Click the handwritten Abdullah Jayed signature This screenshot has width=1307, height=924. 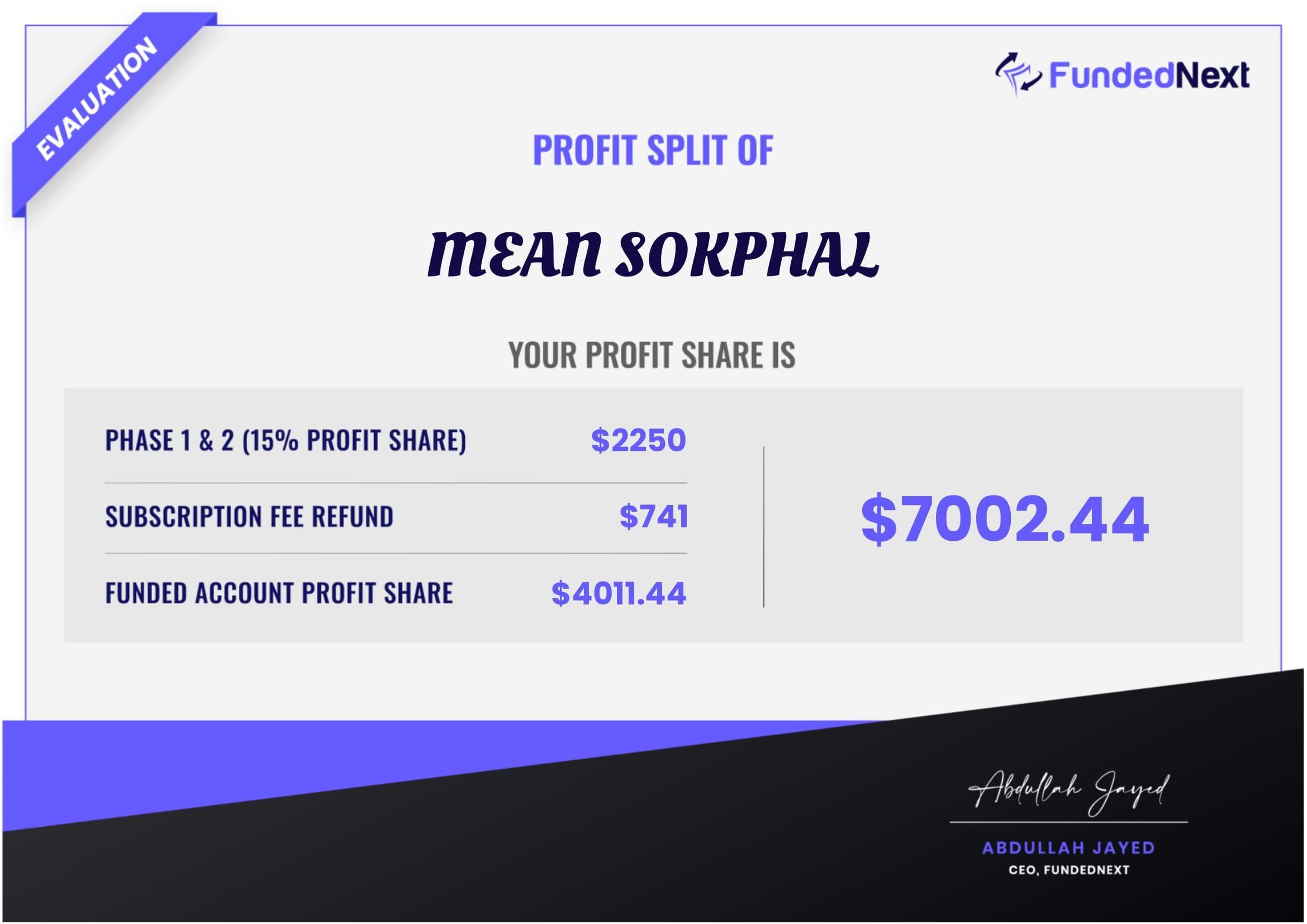pos(1069,792)
